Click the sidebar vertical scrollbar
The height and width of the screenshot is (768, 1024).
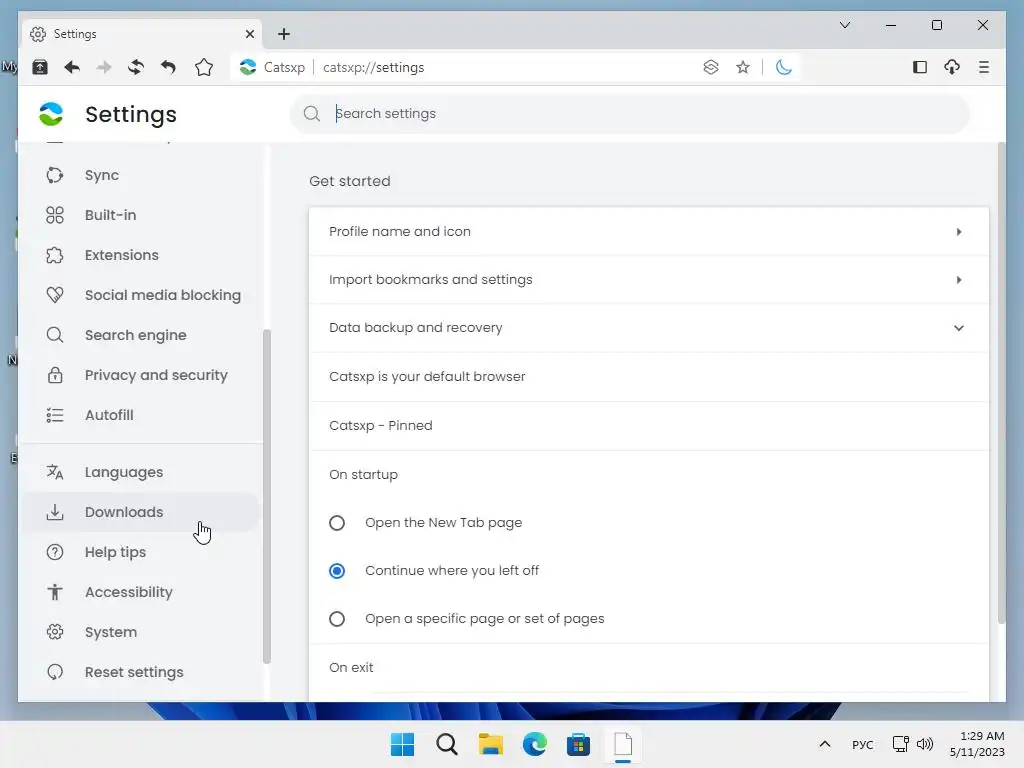pyautogui.click(x=266, y=496)
